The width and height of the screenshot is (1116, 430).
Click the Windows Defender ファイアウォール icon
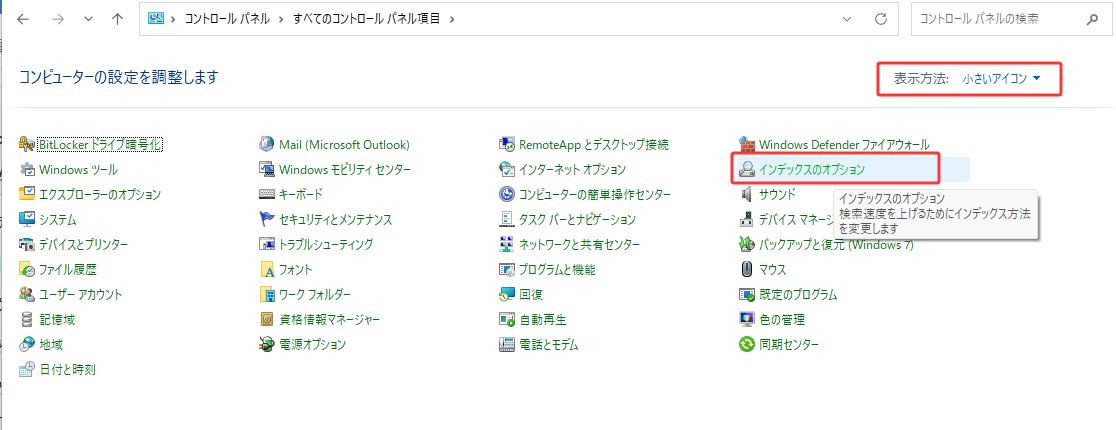pyautogui.click(x=747, y=145)
